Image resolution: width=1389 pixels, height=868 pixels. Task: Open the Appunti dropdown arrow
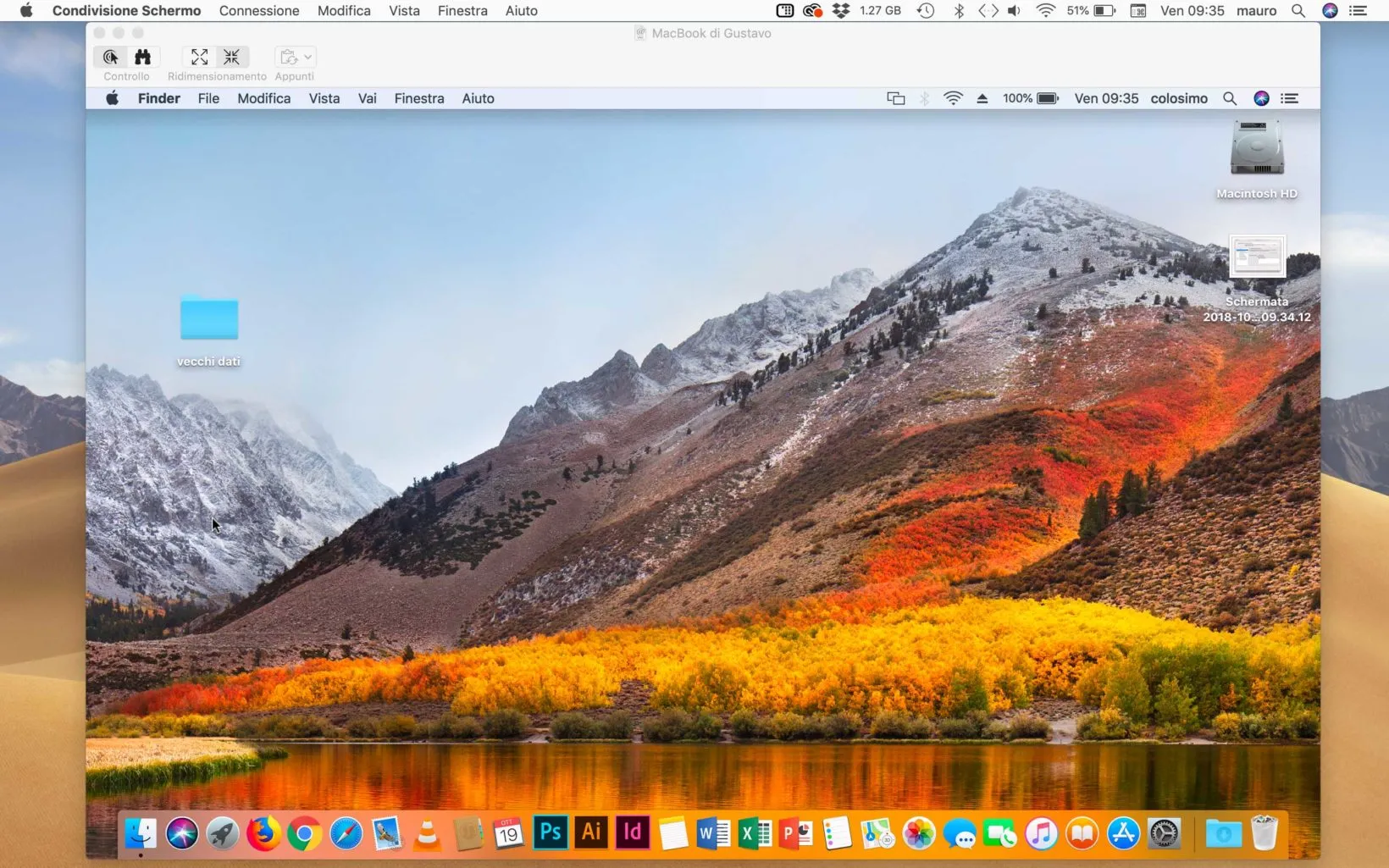[307, 57]
